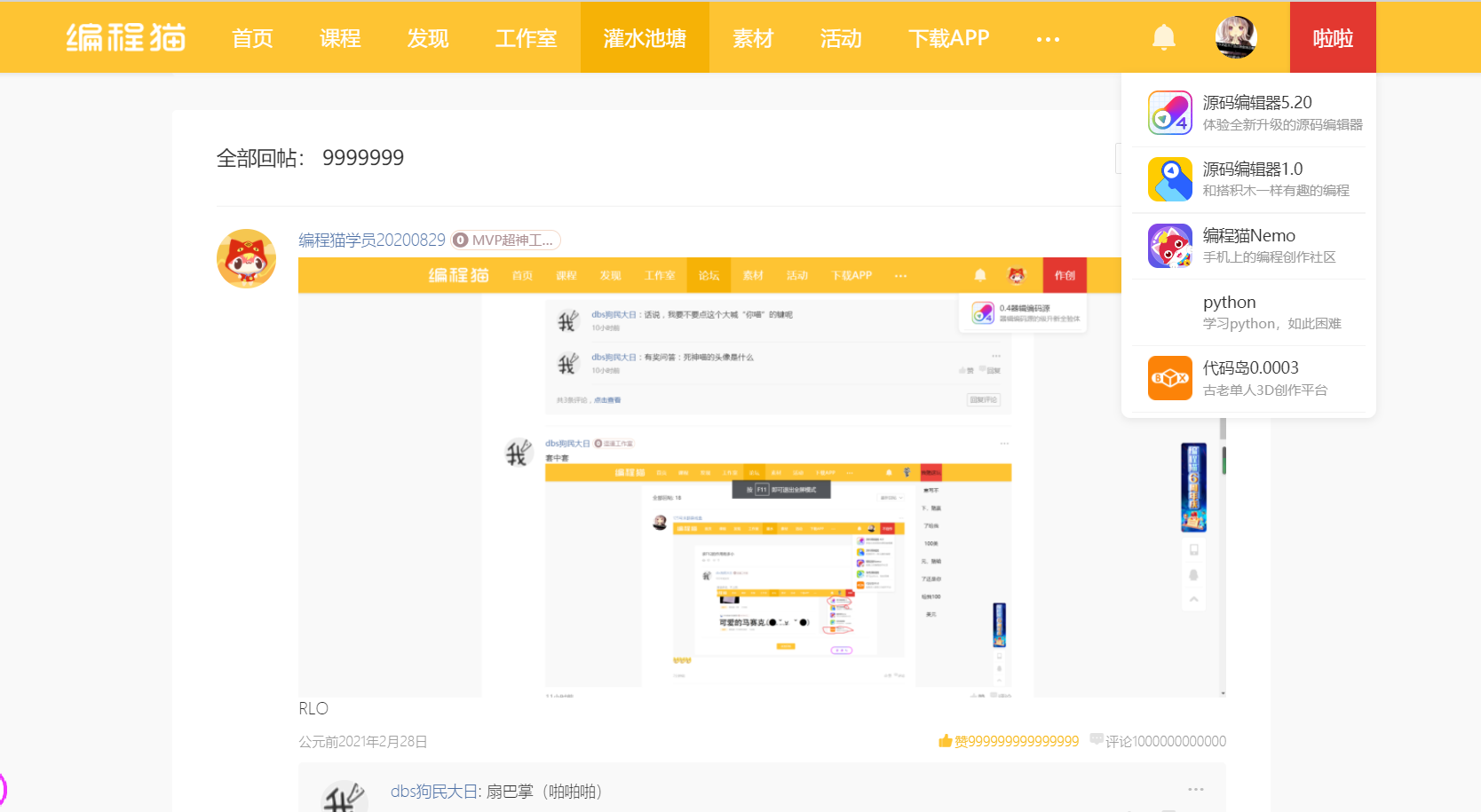Open the notifications bell
This screenshot has height=812, width=1481.
(x=1163, y=37)
